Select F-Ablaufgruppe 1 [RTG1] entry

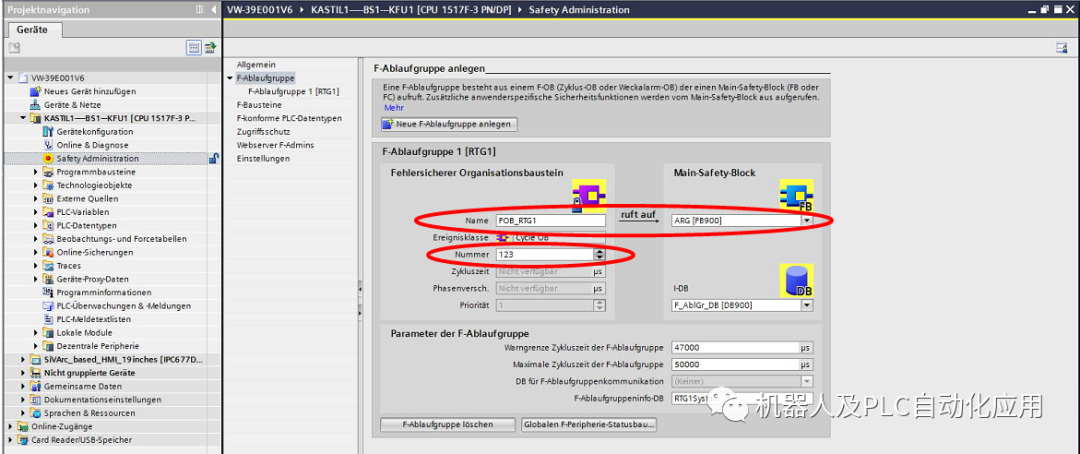293,92
